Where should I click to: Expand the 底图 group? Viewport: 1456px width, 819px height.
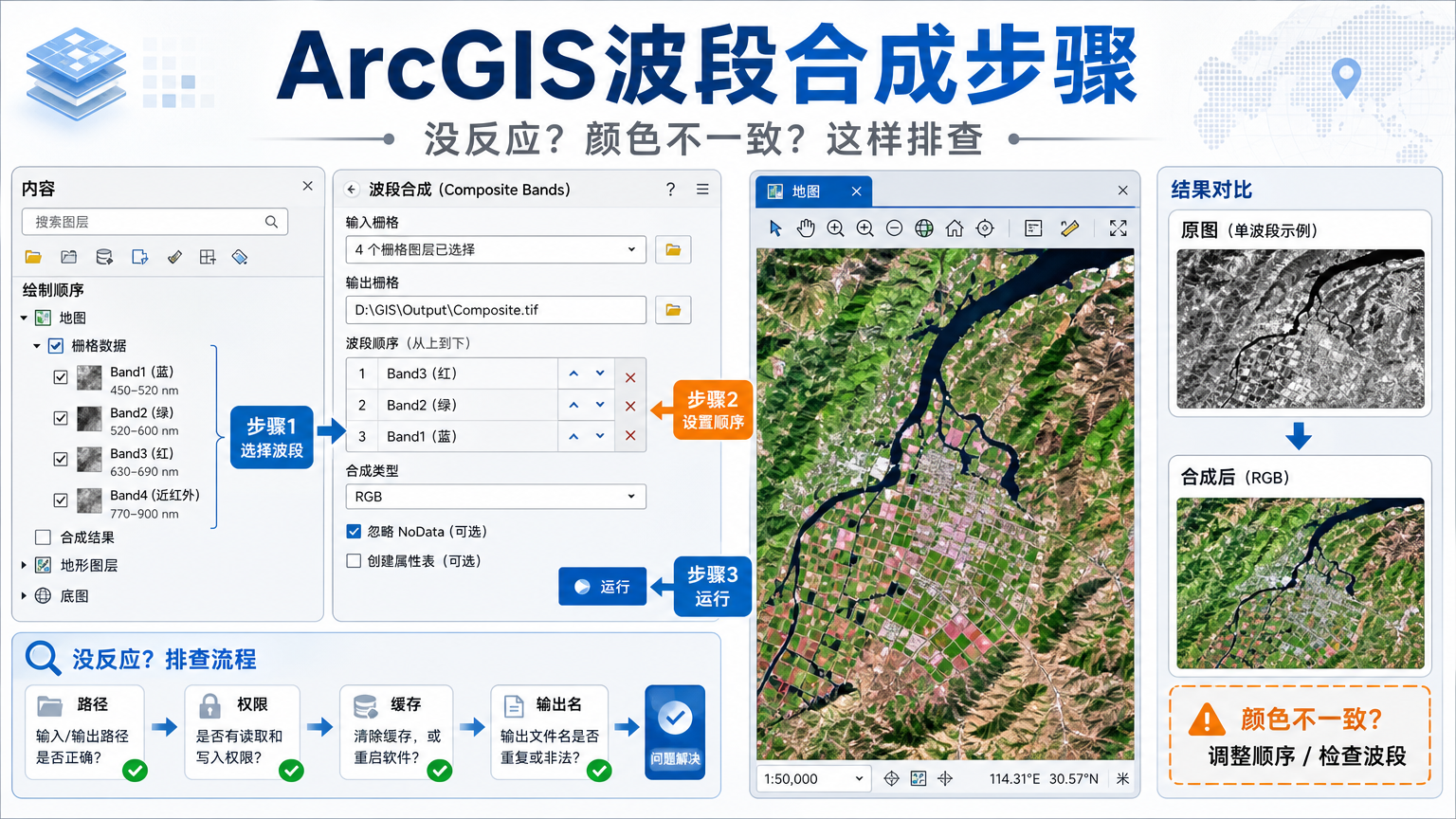click(x=24, y=596)
